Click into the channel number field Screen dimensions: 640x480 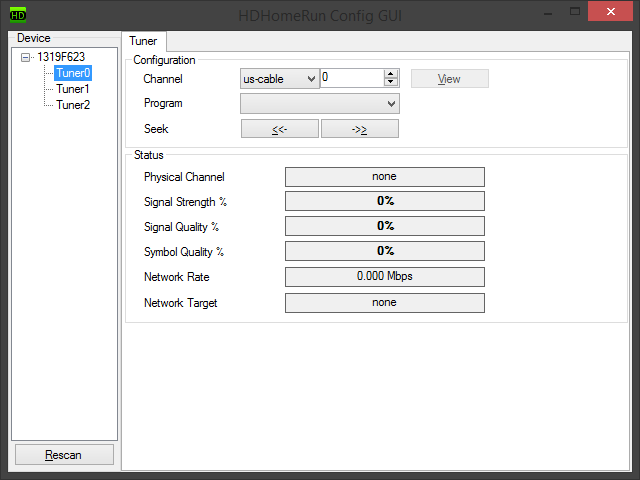click(x=351, y=78)
